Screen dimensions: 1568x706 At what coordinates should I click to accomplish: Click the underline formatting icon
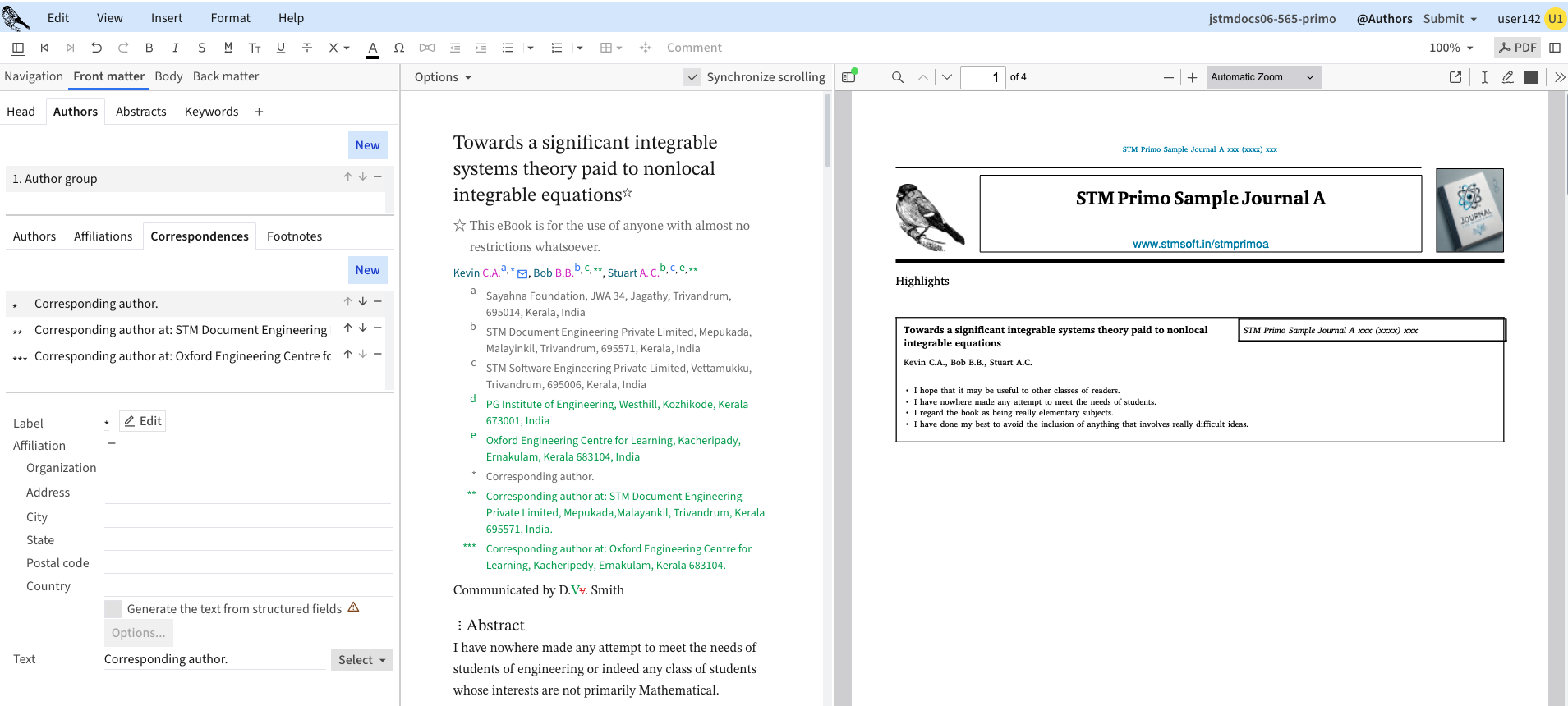click(x=281, y=48)
